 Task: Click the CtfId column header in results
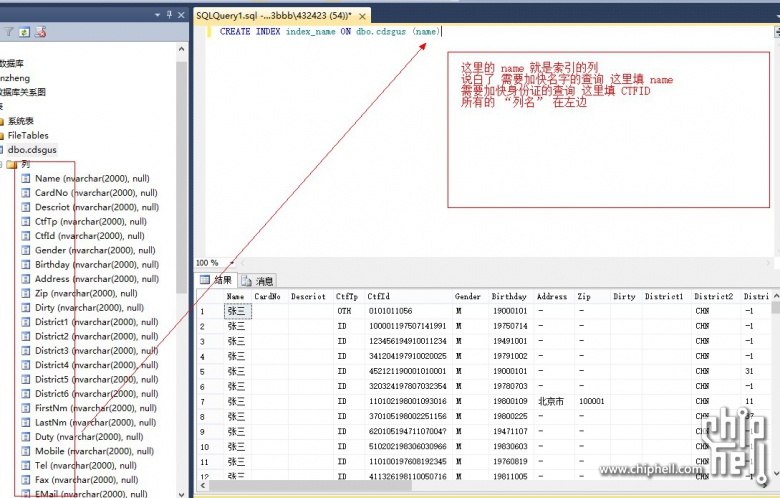[x=409, y=297]
